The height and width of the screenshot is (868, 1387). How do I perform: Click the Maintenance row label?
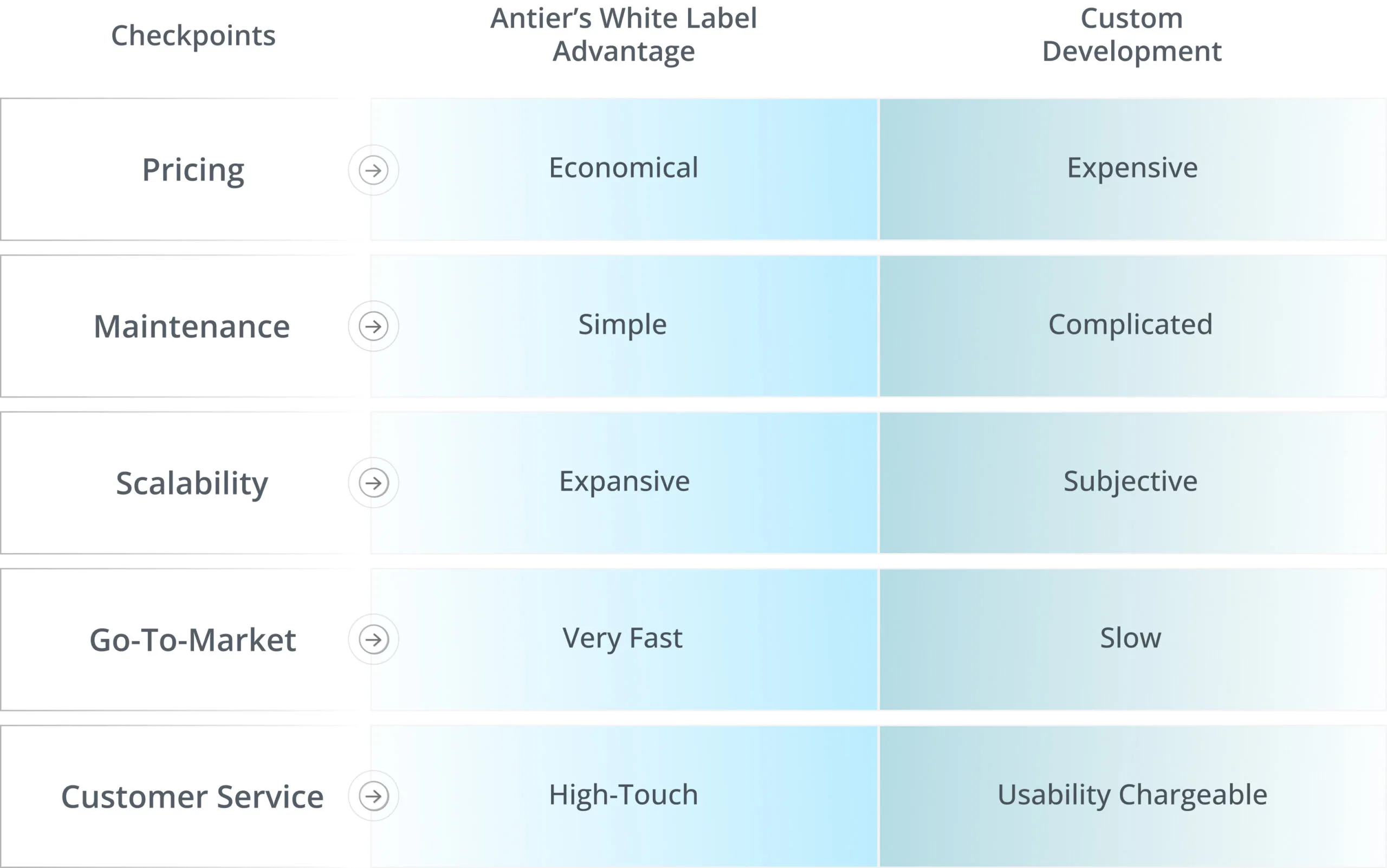[192, 327]
